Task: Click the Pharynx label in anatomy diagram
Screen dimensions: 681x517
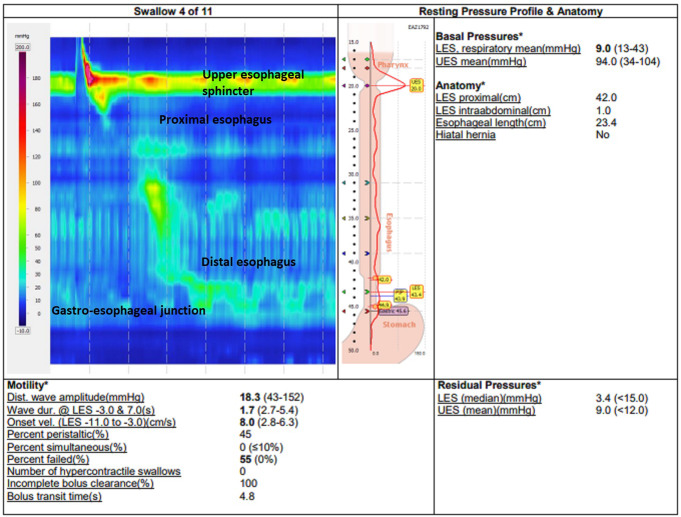Action: 393,65
